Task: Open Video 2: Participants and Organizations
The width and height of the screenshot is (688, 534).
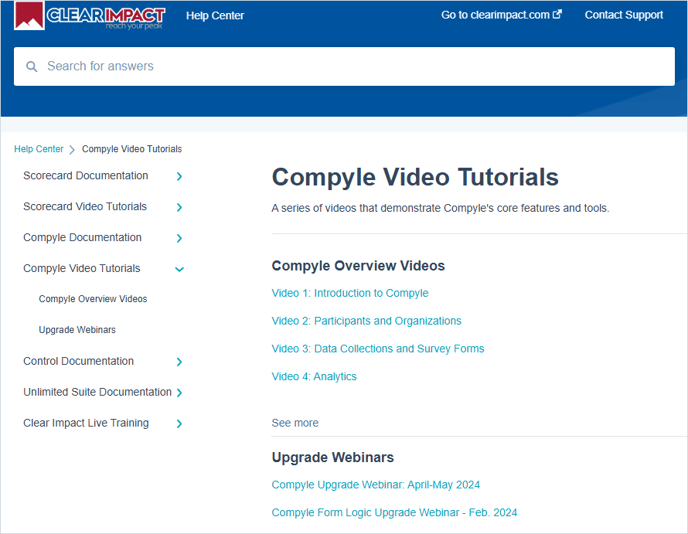Action: click(366, 321)
